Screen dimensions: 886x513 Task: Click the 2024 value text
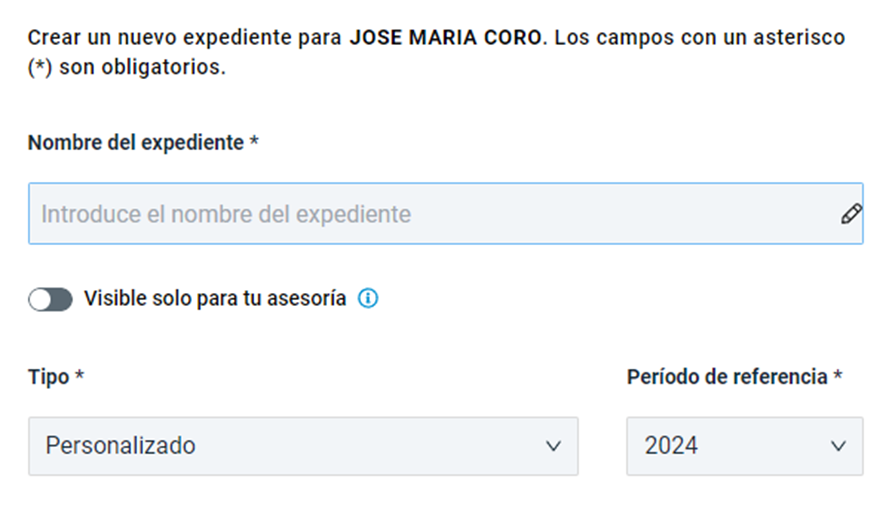point(671,446)
